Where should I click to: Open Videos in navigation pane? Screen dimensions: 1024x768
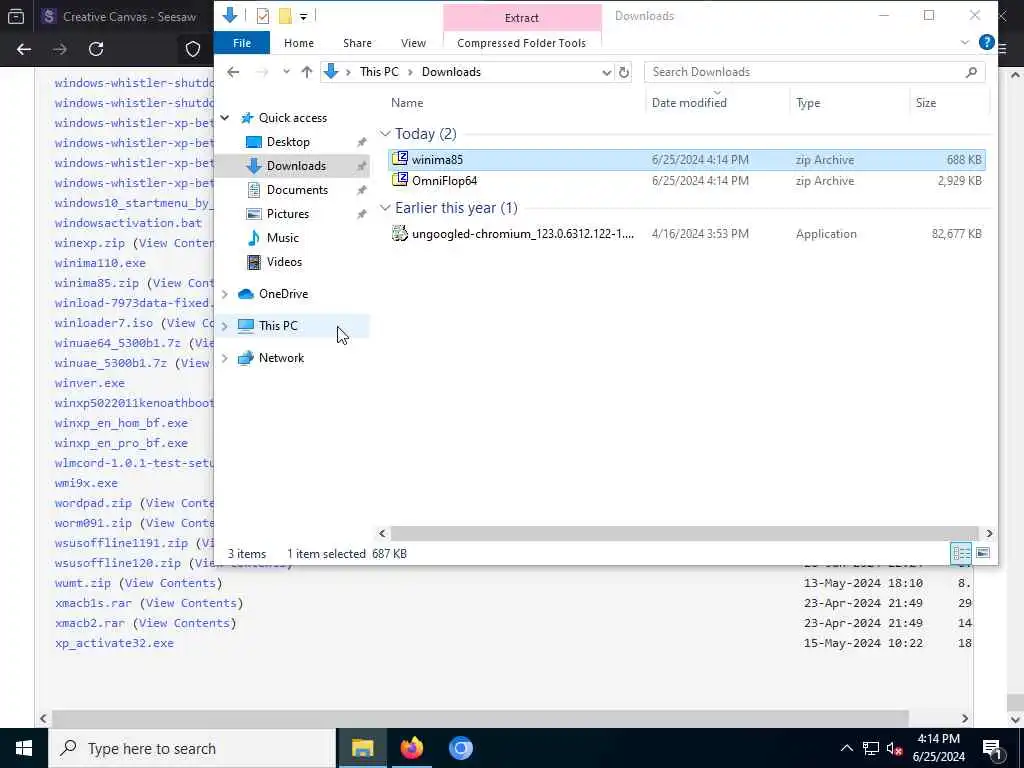(x=284, y=262)
